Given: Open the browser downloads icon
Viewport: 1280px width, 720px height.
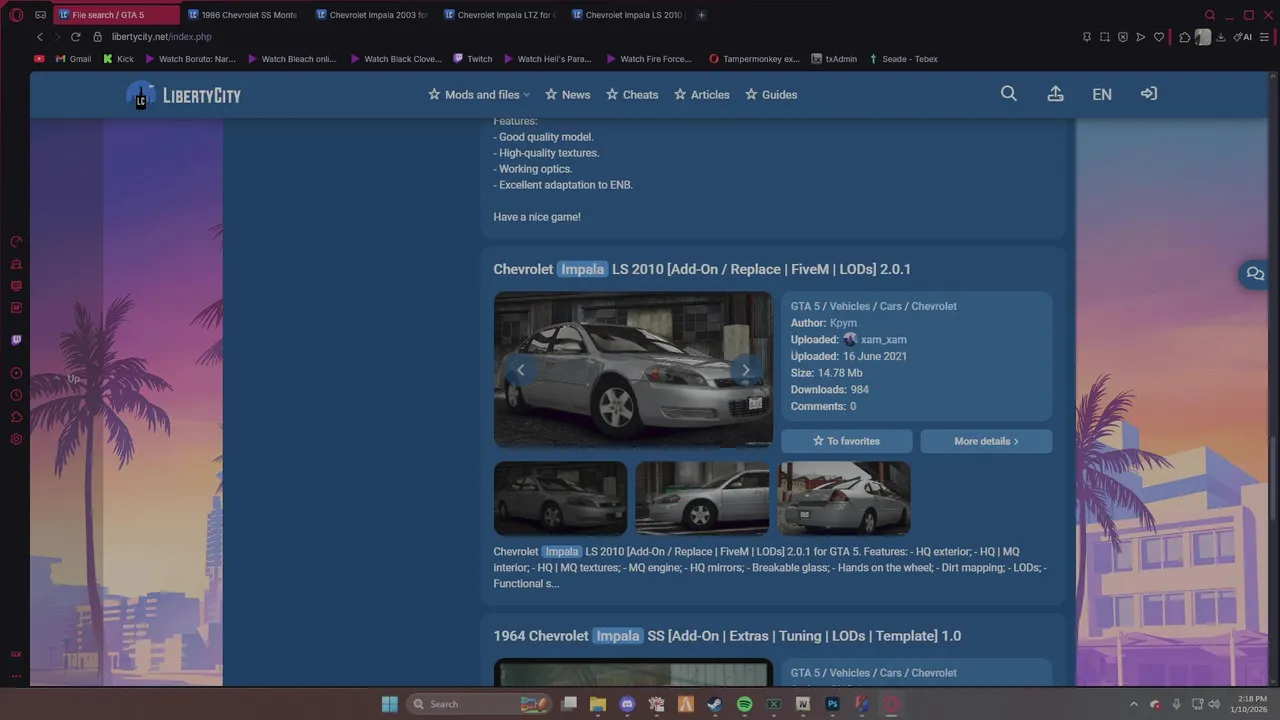Looking at the screenshot, I should pos(1221,37).
